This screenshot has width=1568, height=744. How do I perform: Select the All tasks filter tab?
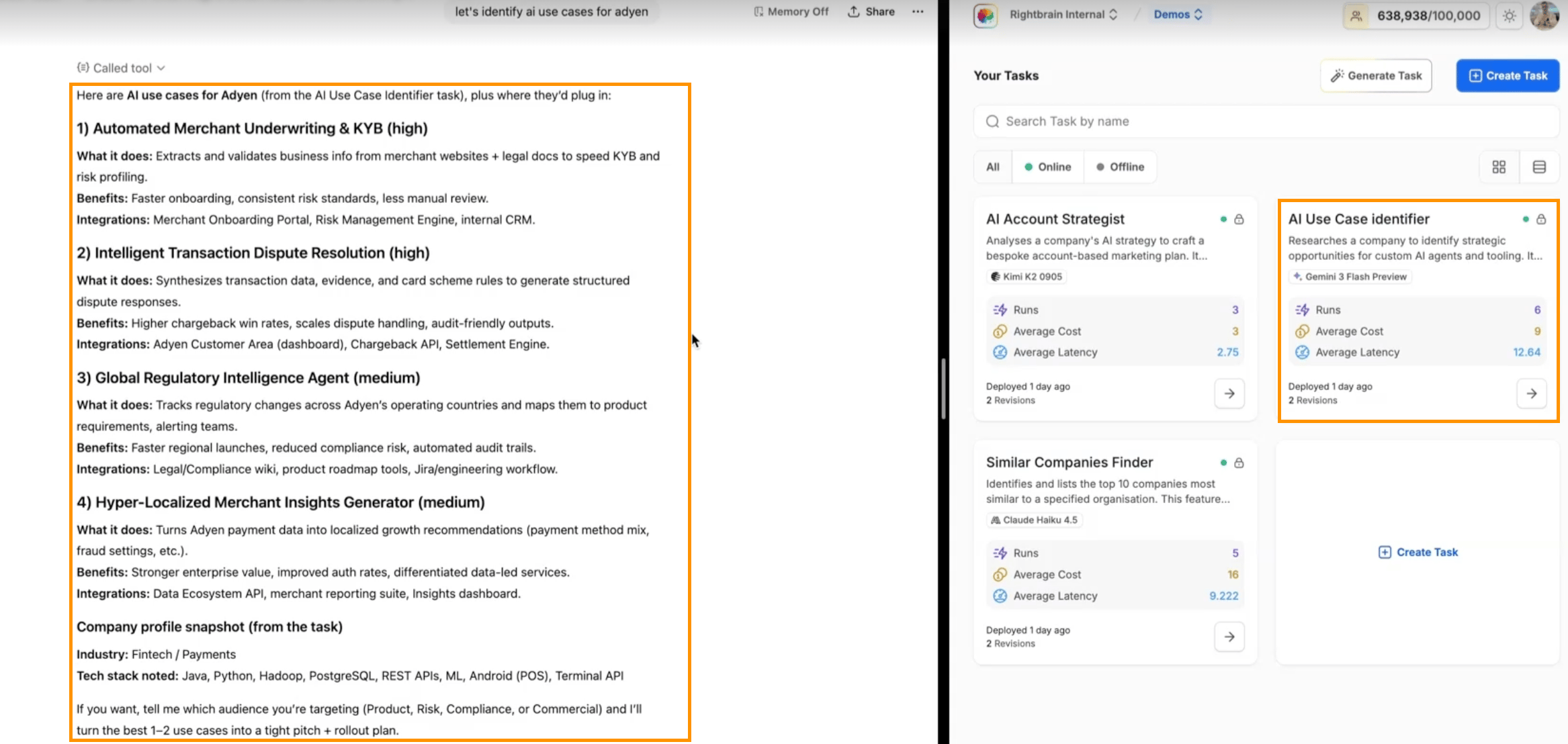pyautogui.click(x=992, y=167)
